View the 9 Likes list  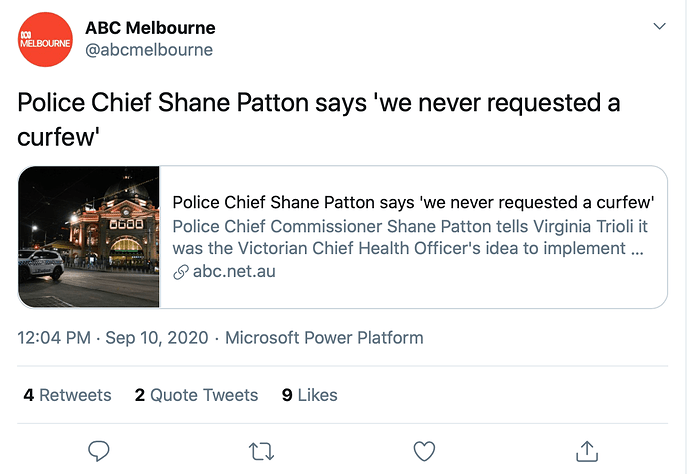pos(310,395)
